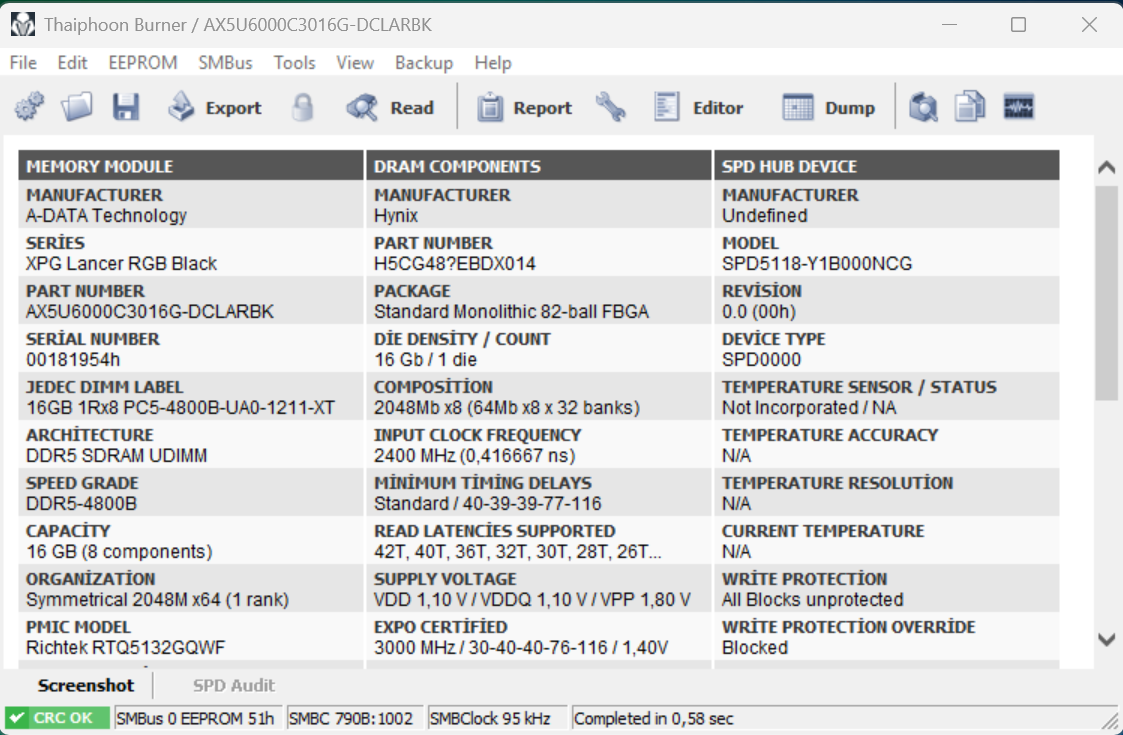Open the Report view from toolbar

[524, 107]
